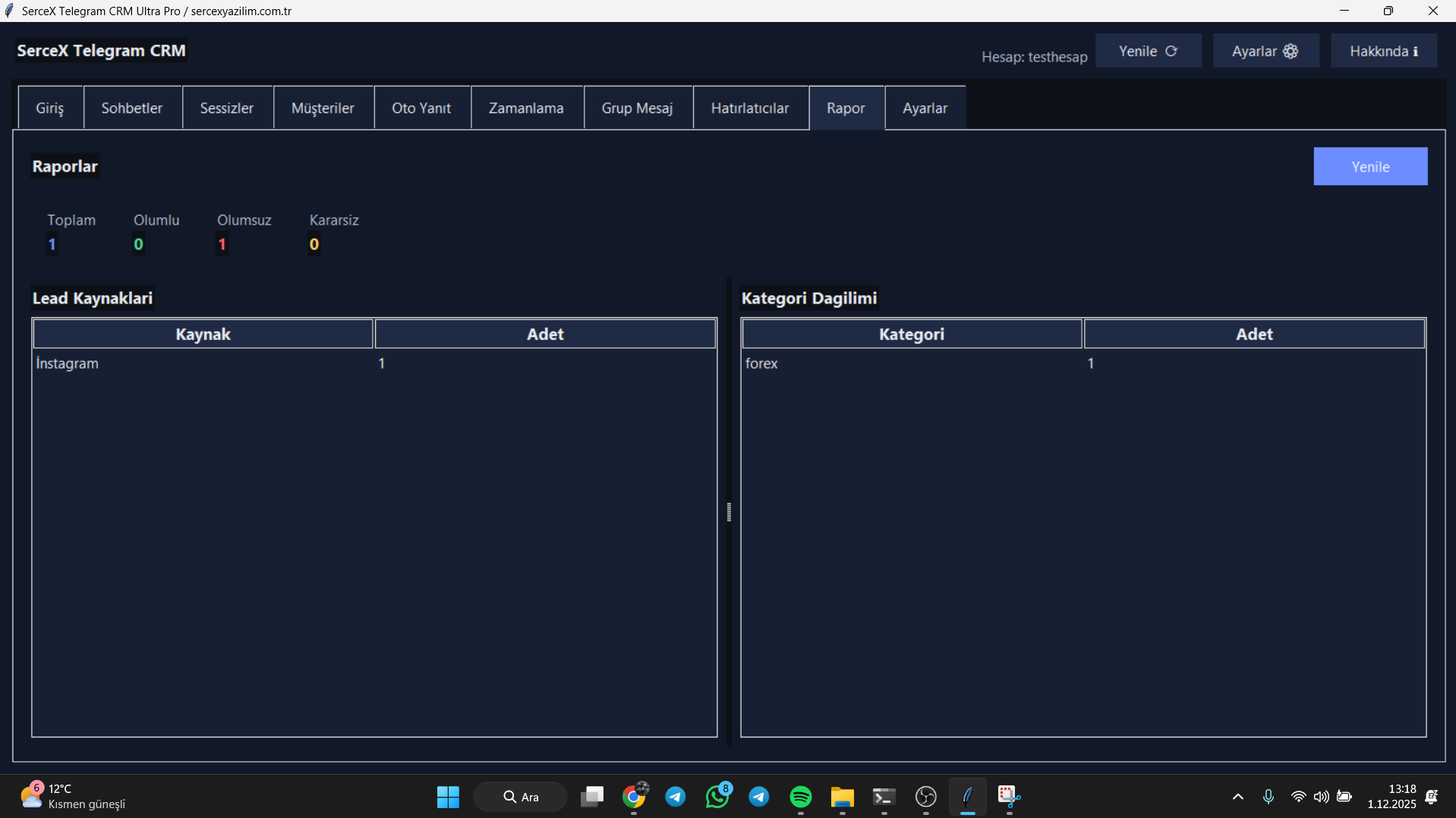Open the Oto Yanıt tab
Image resolution: width=1456 pixels, height=818 pixels.
(421, 109)
